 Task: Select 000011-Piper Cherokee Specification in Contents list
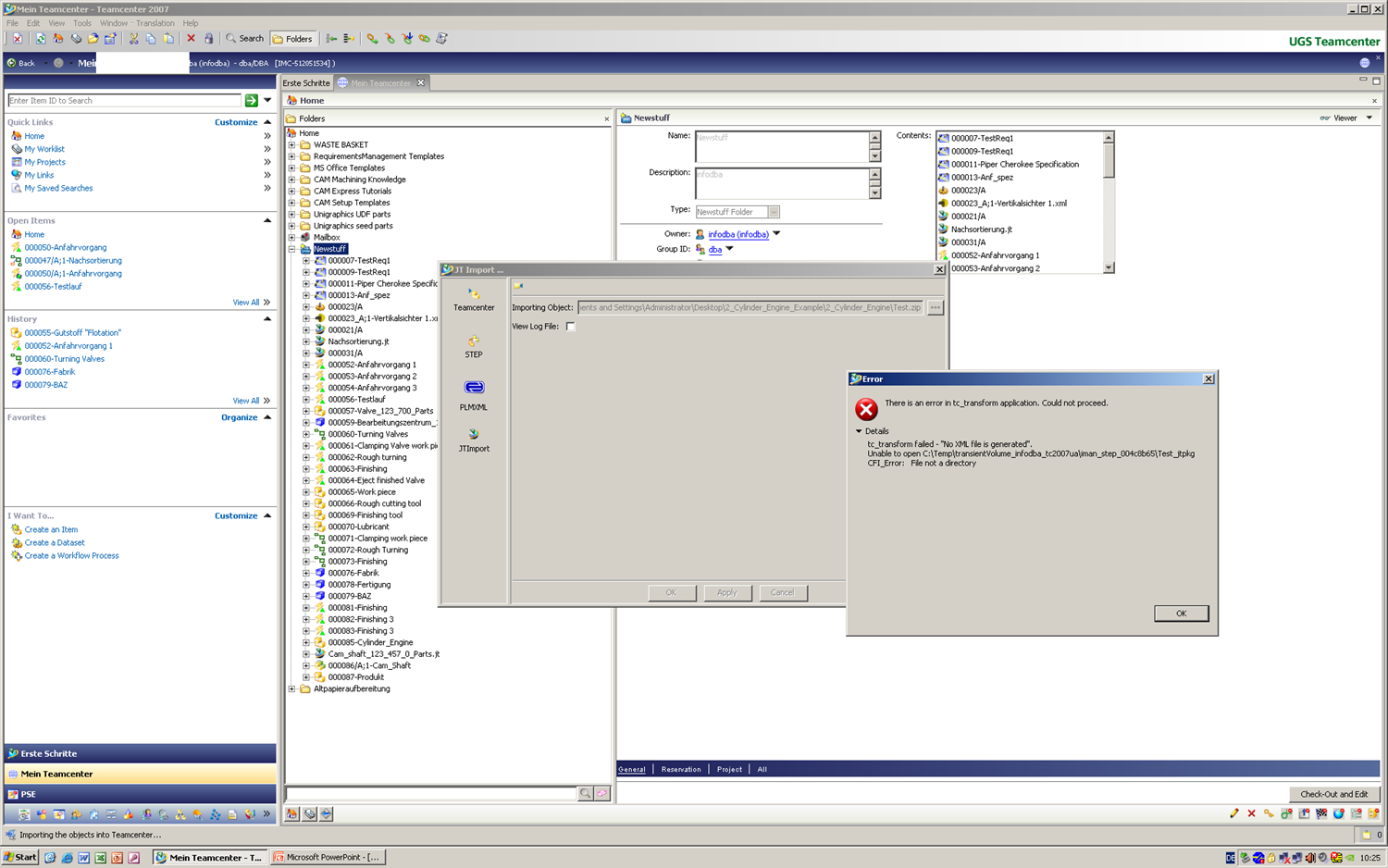1015,165
